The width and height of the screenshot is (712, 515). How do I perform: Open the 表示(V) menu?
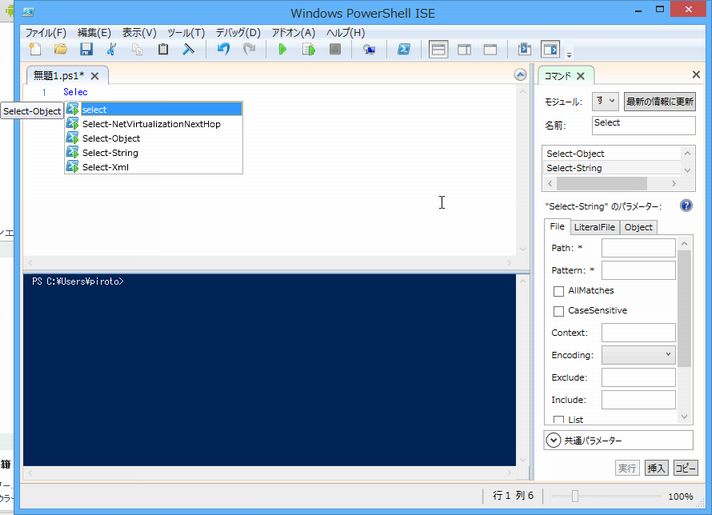[139, 33]
